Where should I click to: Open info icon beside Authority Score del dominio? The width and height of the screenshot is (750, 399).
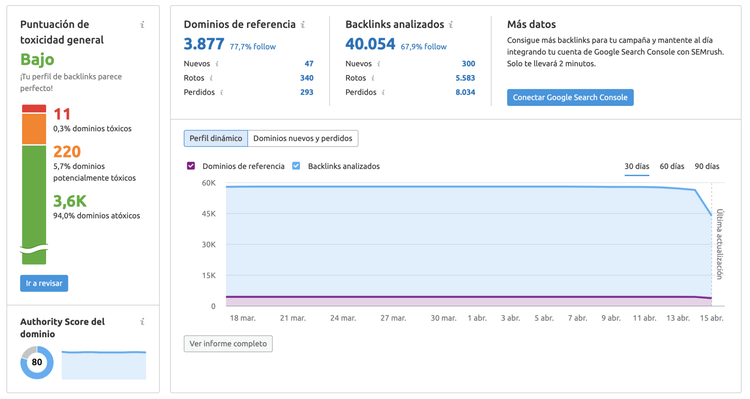142,322
